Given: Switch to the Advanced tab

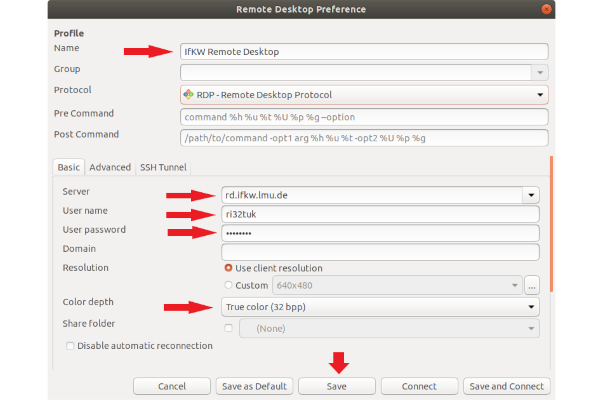Looking at the screenshot, I should click(x=110, y=167).
